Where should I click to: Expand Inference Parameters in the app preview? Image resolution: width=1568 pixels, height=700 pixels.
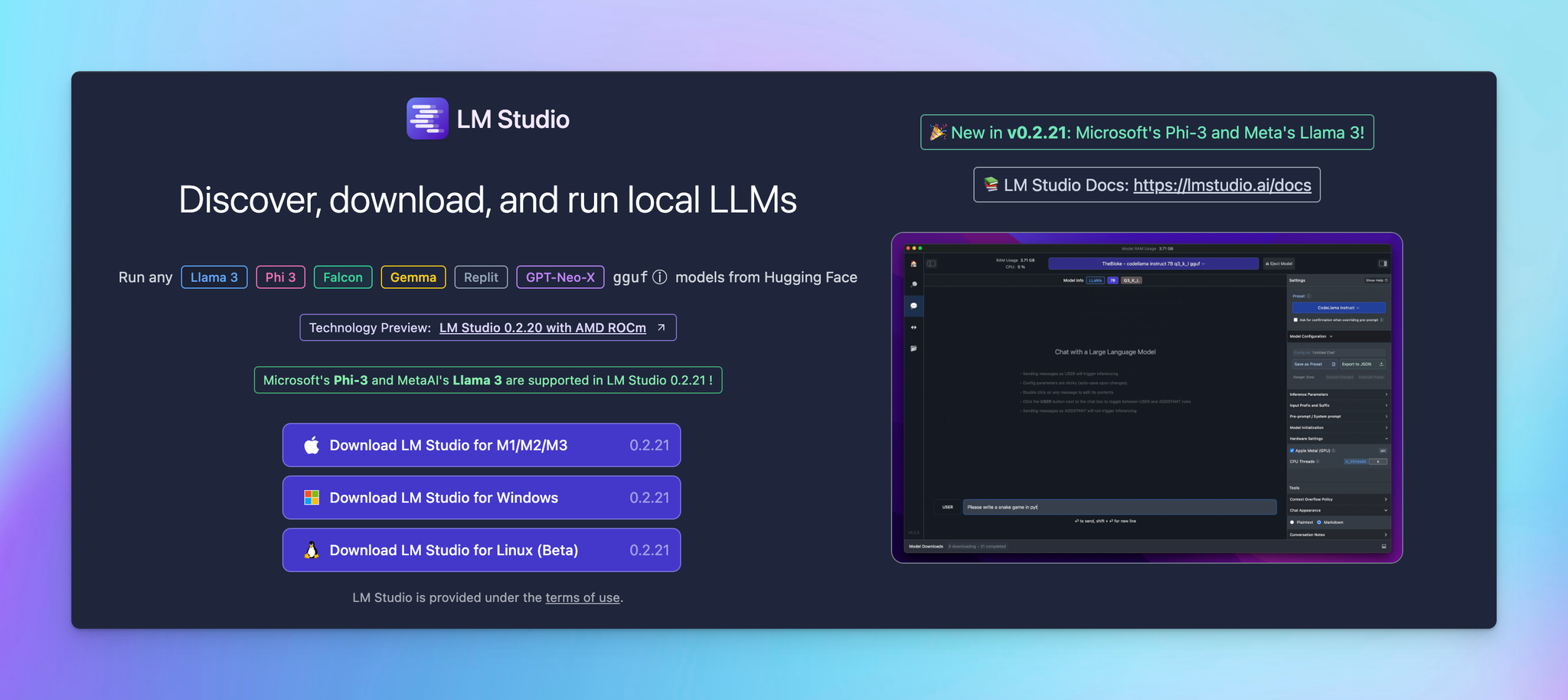click(1338, 394)
